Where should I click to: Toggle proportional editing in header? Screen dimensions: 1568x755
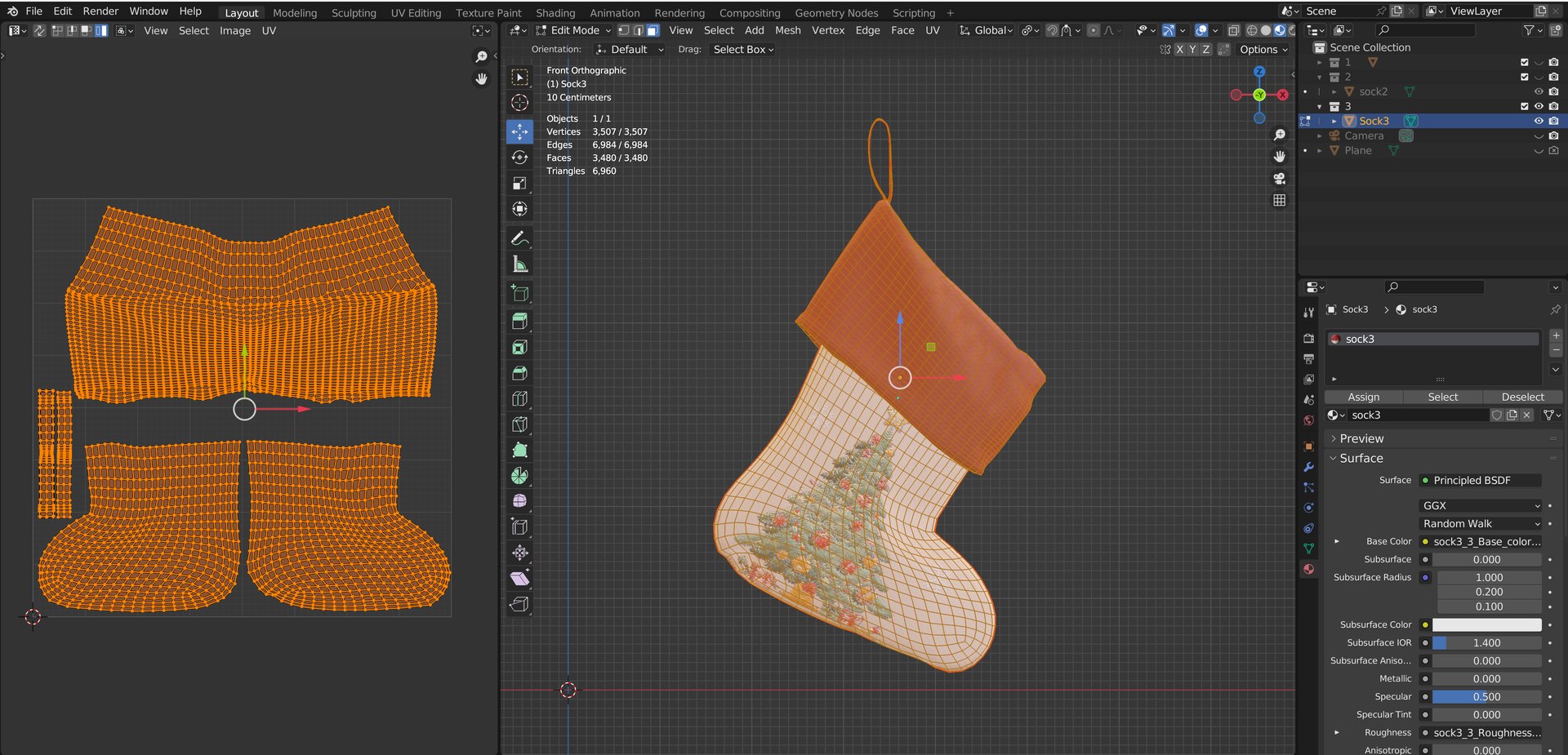(1094, 30)
